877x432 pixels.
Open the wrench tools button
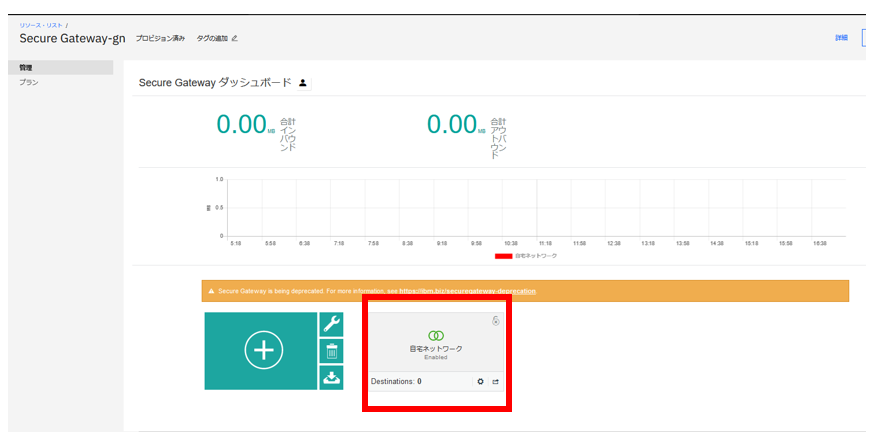pyautogui.click(x=331, y=324)
